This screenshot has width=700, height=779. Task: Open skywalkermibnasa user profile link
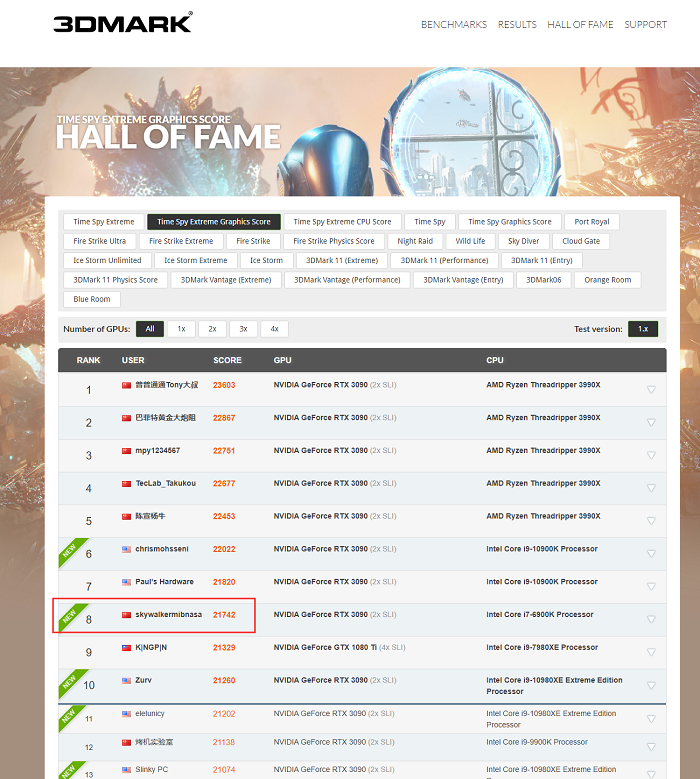[168, 615]
